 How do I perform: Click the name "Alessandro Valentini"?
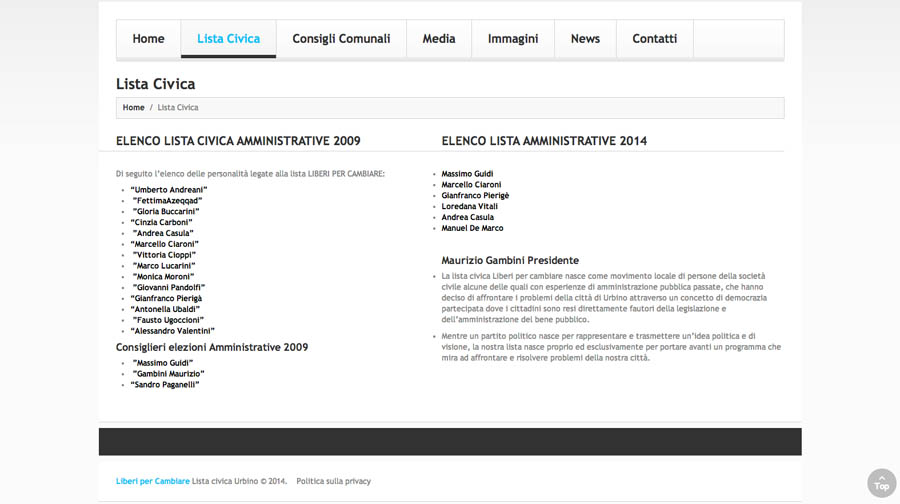point(173,331)
